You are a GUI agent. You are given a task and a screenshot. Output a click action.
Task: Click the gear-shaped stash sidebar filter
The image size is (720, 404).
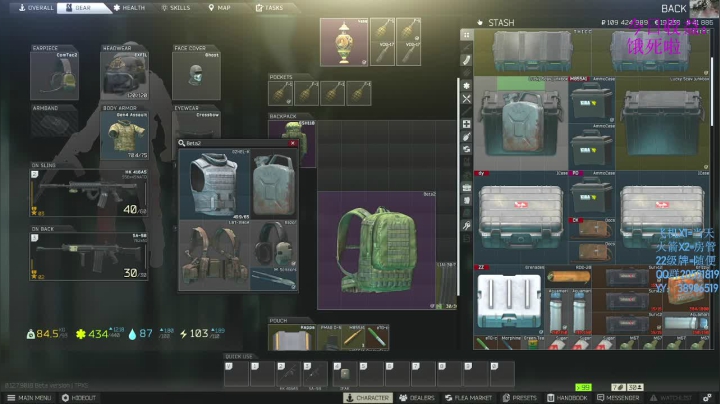point(467,86)
